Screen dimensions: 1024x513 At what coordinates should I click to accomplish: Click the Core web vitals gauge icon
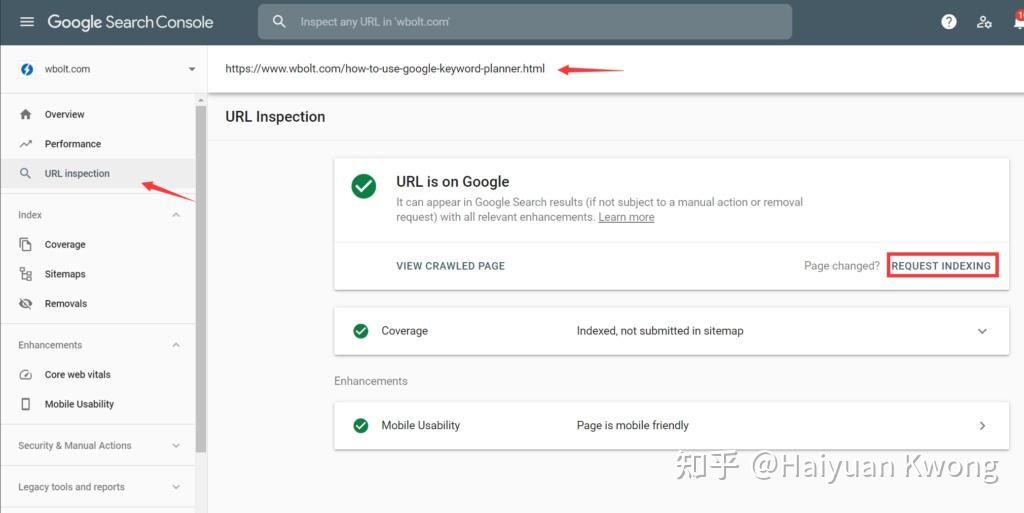(25, 375)
